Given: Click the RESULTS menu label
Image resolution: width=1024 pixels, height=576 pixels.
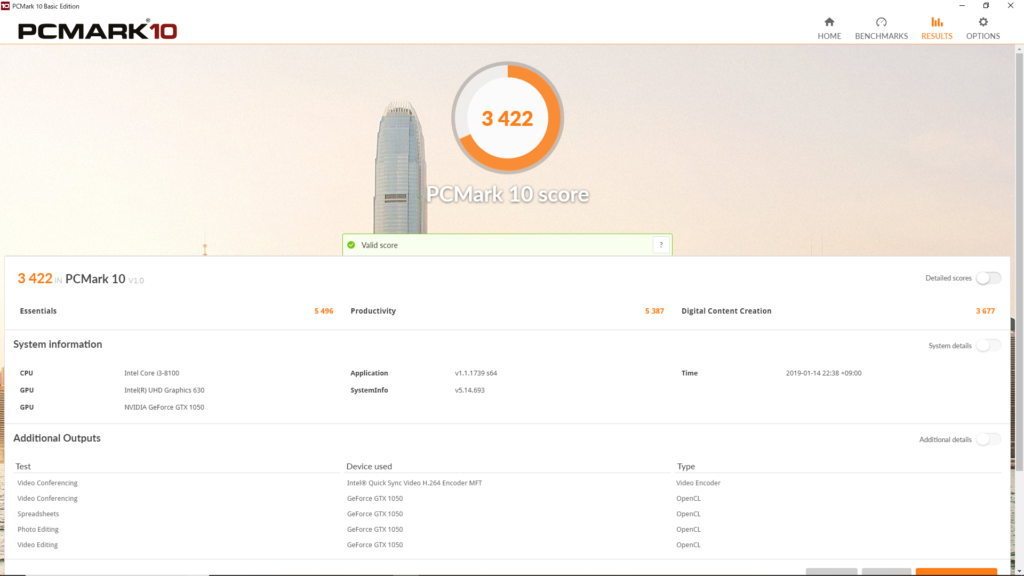Looking at the screenshot, I should (936, 36).
